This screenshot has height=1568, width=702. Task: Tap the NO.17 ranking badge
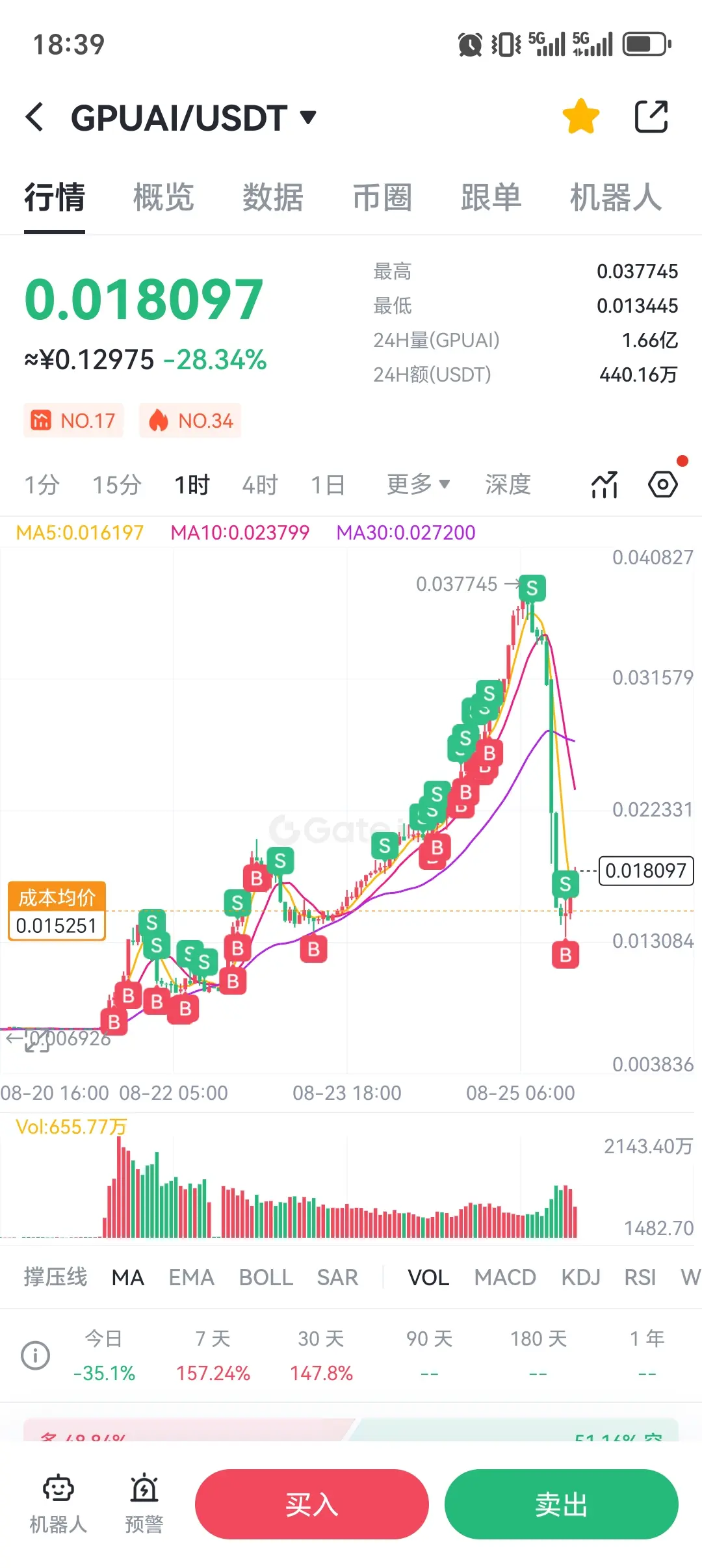(73, 421)
